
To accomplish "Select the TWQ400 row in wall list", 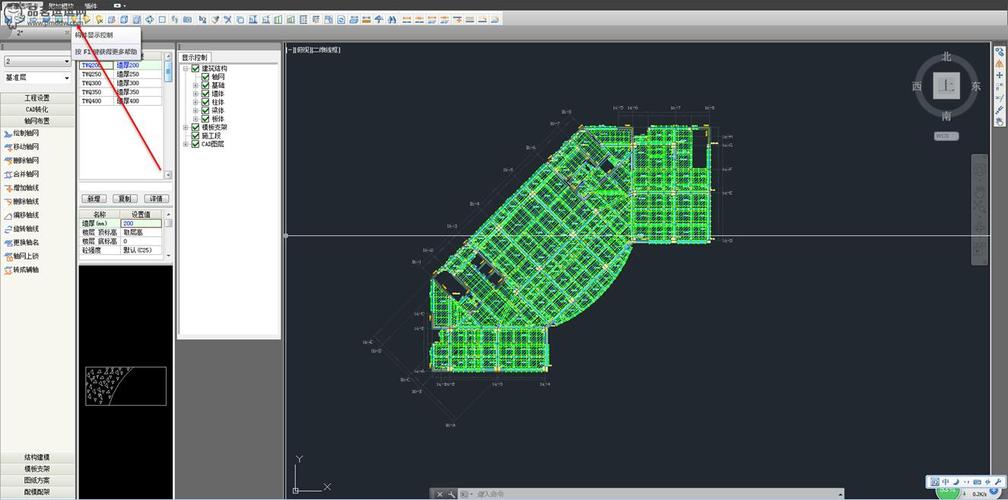I will [x=120, y=101].
